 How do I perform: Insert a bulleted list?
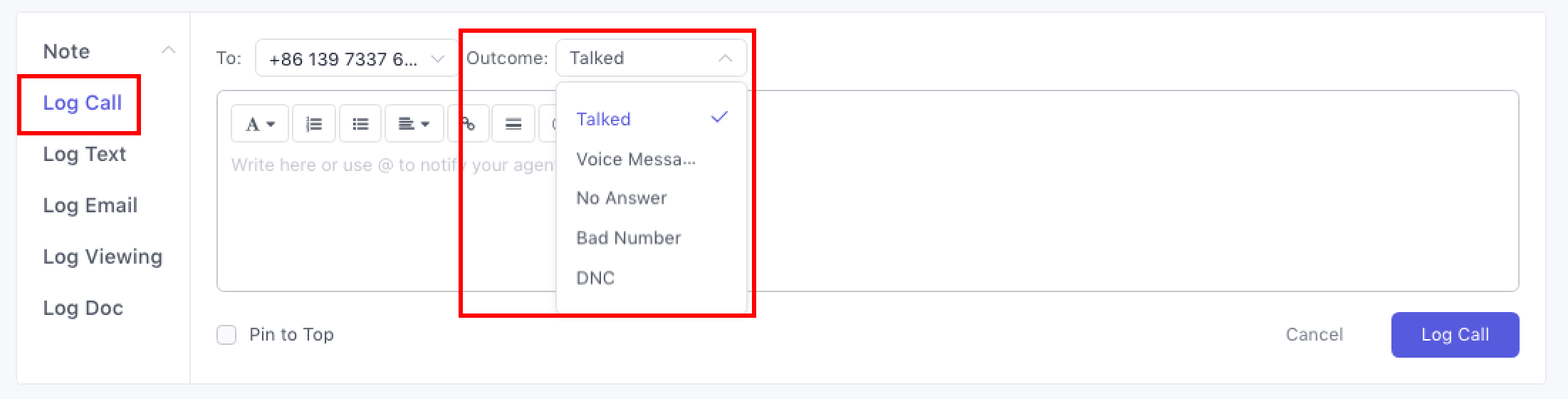click(360, 124)
